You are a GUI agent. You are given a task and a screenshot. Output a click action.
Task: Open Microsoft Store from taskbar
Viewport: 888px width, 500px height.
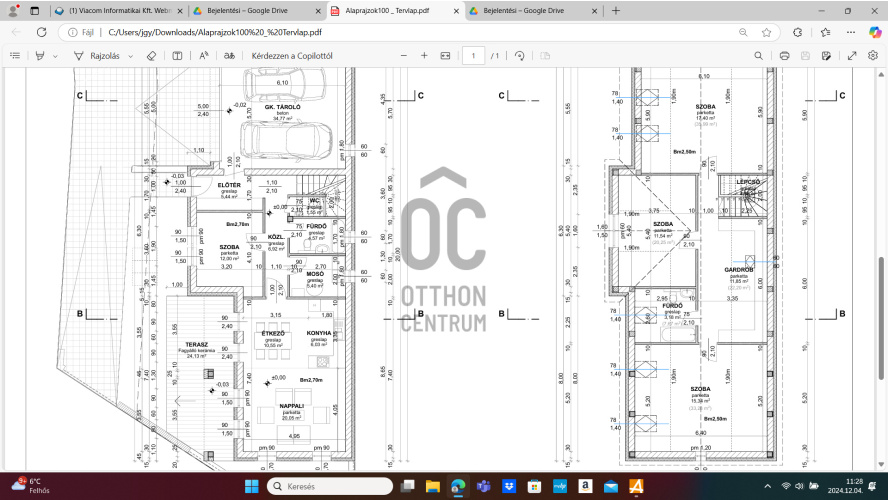tap(534, 486)
